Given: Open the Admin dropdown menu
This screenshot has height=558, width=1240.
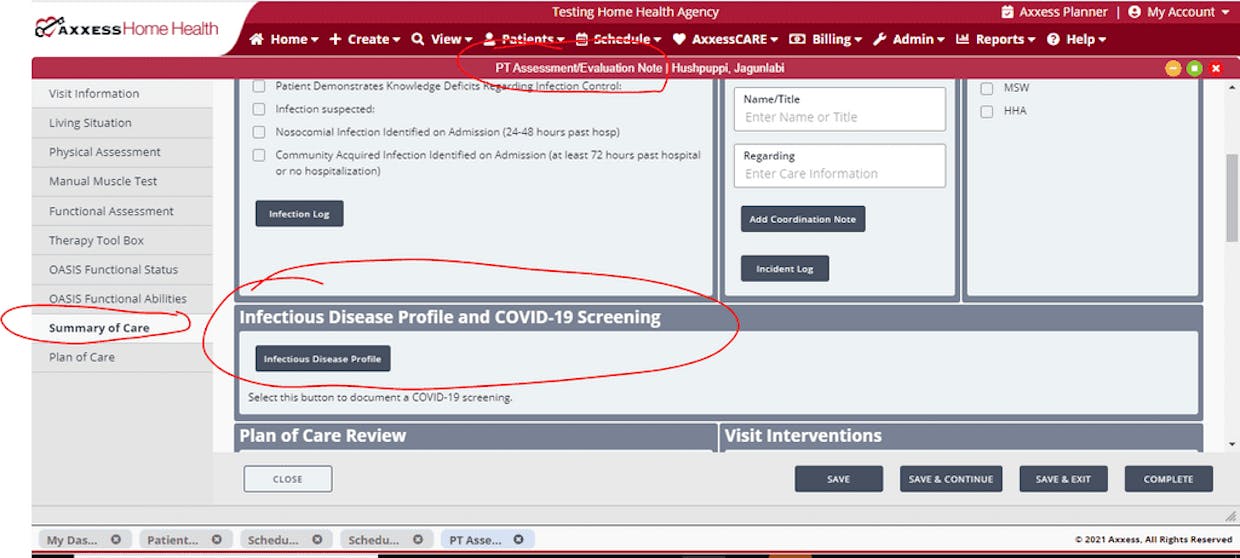Looking at the screenshot, I should click(x=908, y=39).
